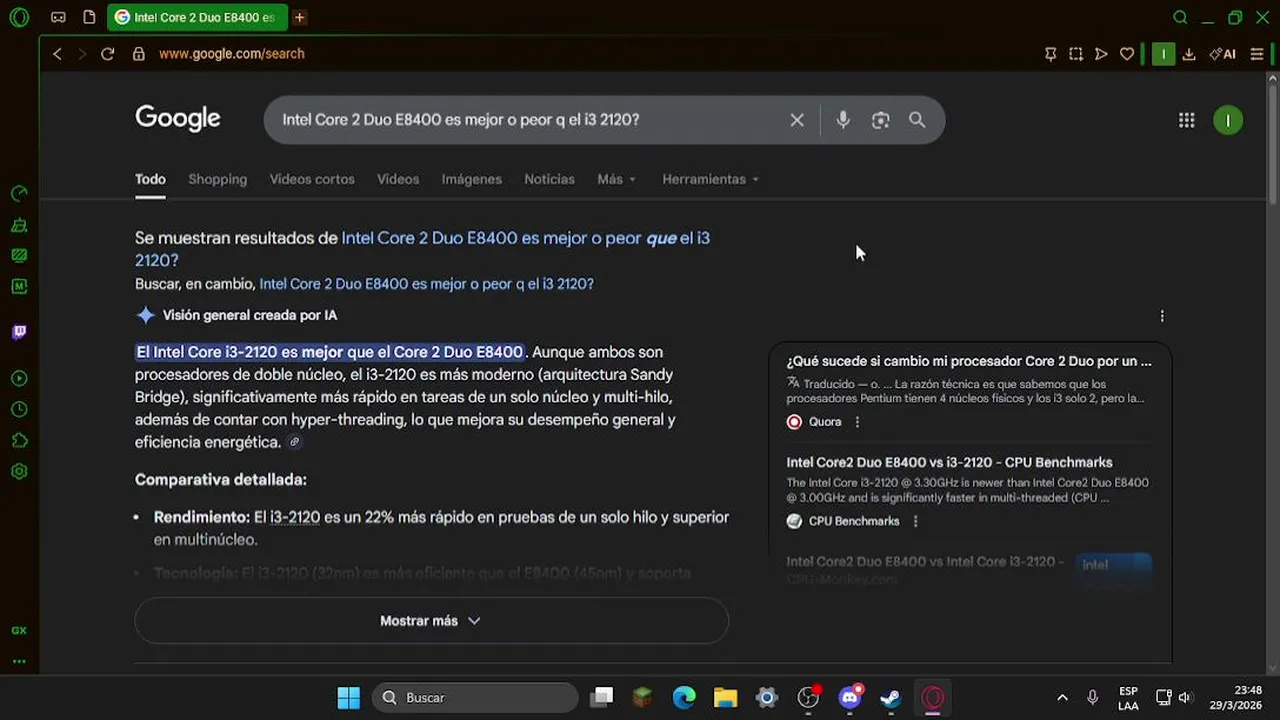Open the Windows Start menu
The height and width of the screenshot is (720, 1280).
click(x=348, y=698)
